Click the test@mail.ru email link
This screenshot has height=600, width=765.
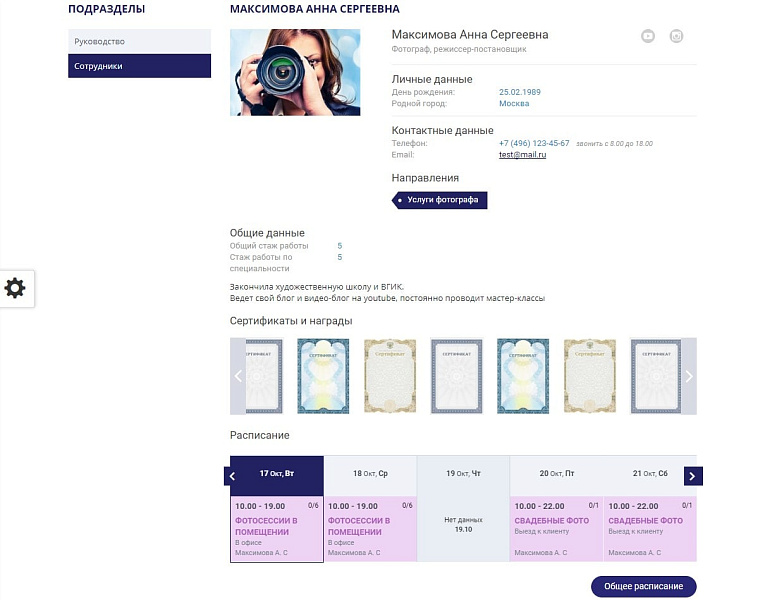pyautogui.click(x=522, y=155)
